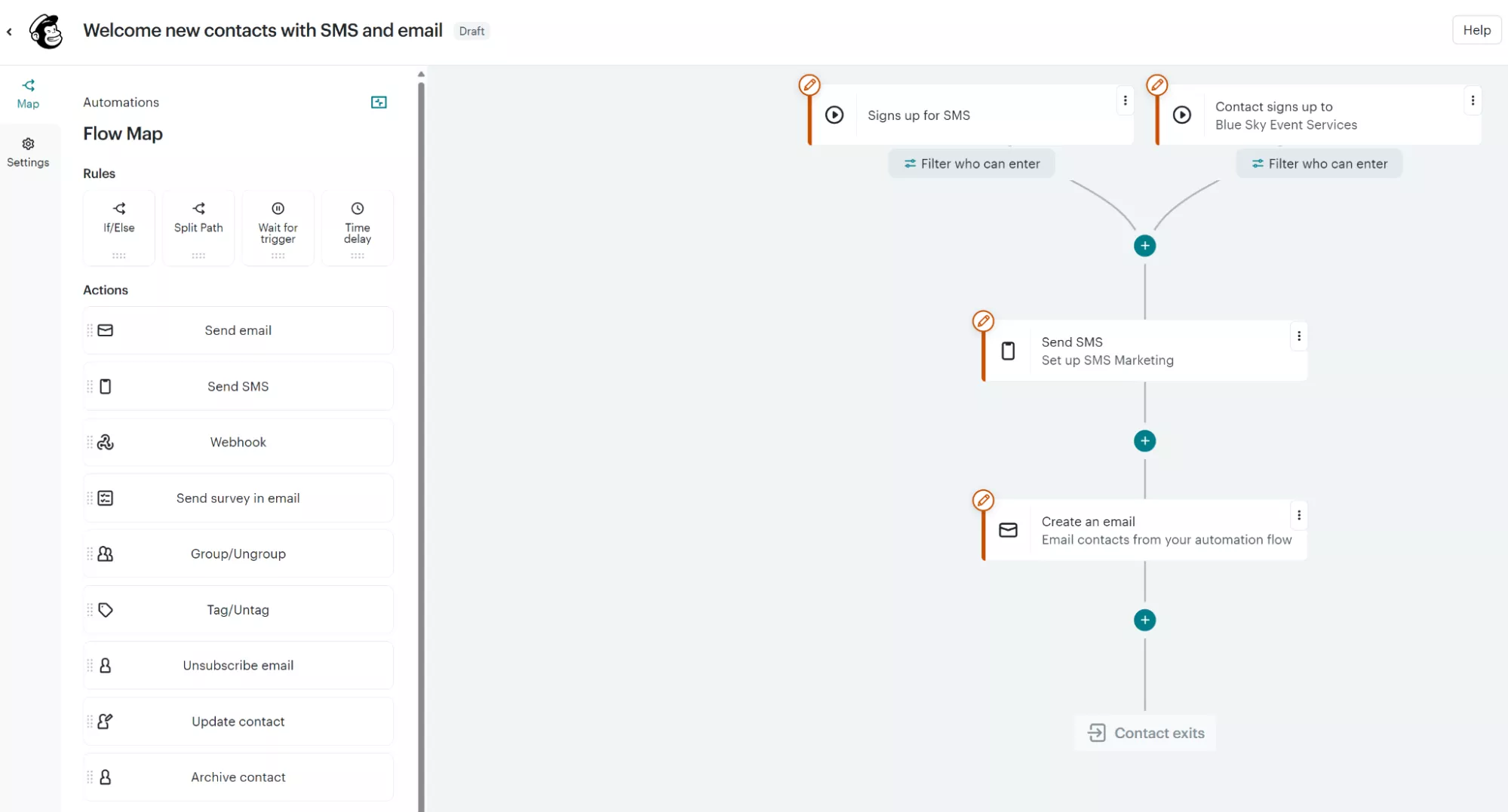Add a step below the merged triggers
This screenshot has height=812, width=1508.
click(x=1144, y=246)
